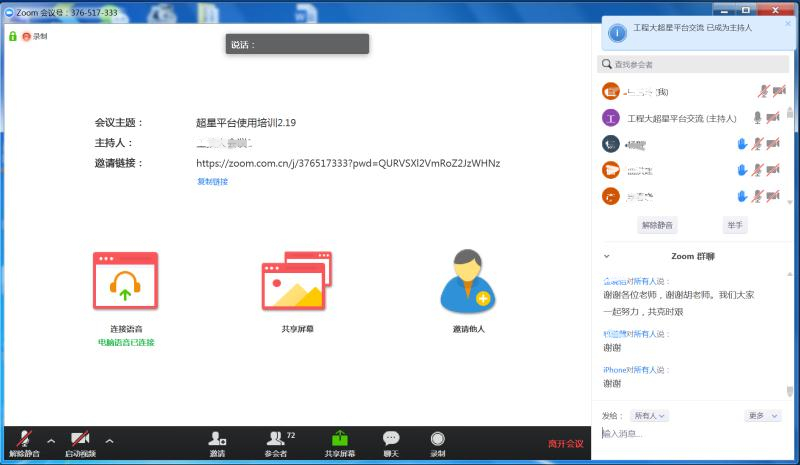
Task: Open the 所有人 recipient dropdown
Action: pyautogui.click(x=650, y=415)
